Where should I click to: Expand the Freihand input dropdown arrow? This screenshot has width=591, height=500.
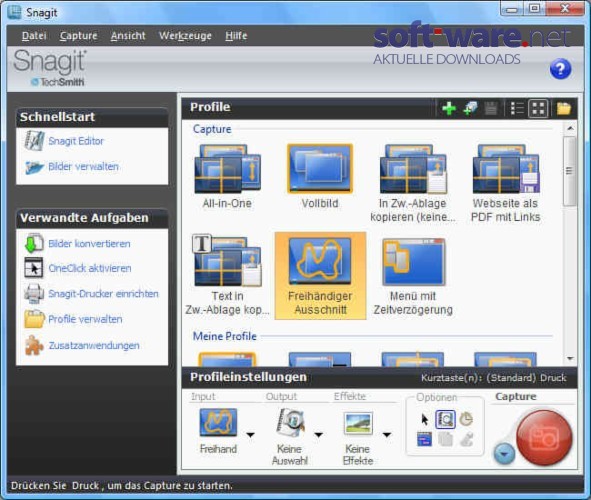(x=250, y=435)
